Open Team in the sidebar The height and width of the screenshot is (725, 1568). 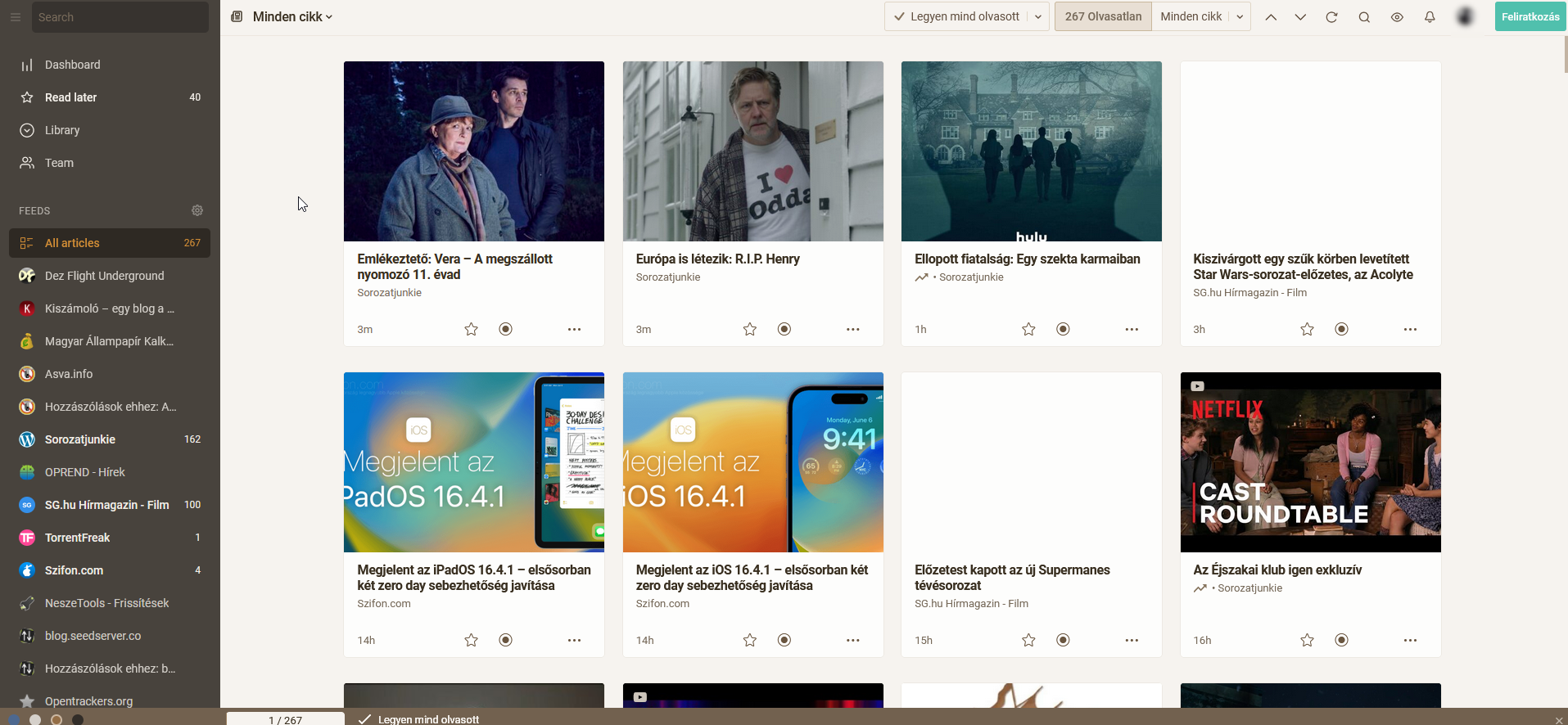[110, 163]
